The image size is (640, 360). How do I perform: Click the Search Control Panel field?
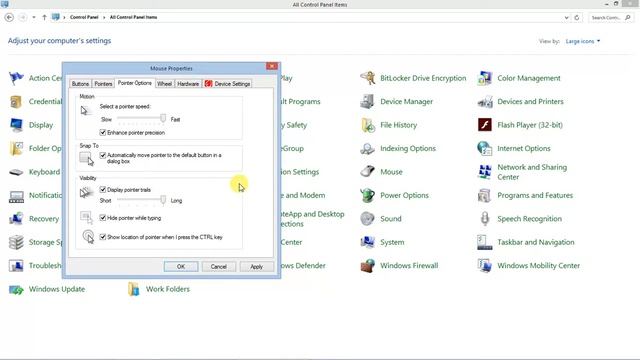tap(611, 18)
